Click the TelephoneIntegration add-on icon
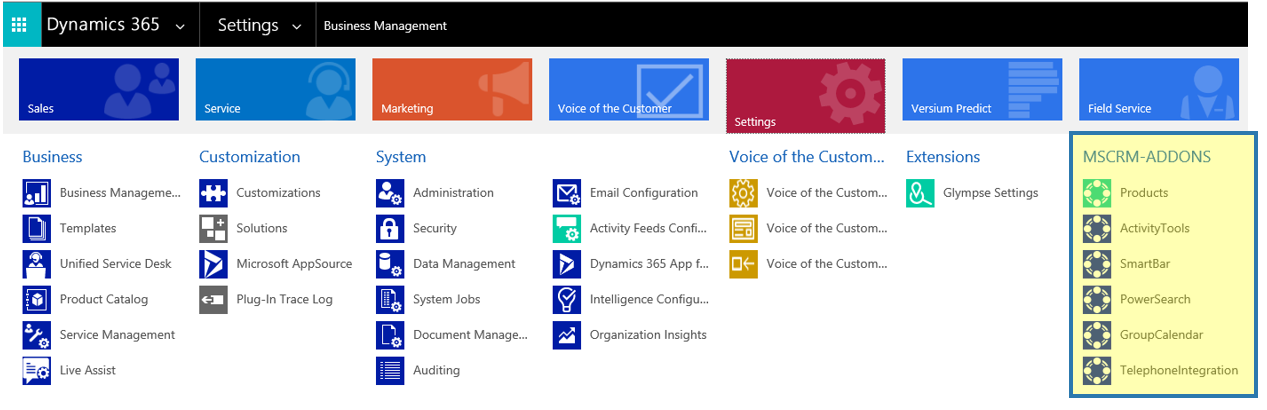The height and width of the screenshot is (410, 1267). tap(1097, 370)
